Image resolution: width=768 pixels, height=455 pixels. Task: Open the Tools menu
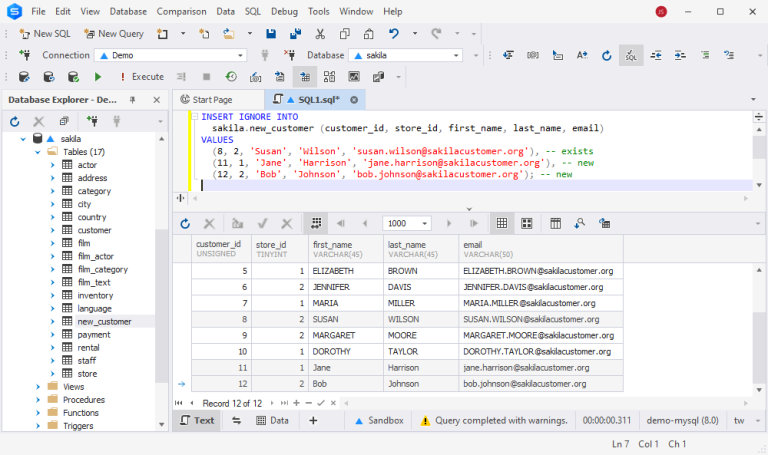[318, 11]
